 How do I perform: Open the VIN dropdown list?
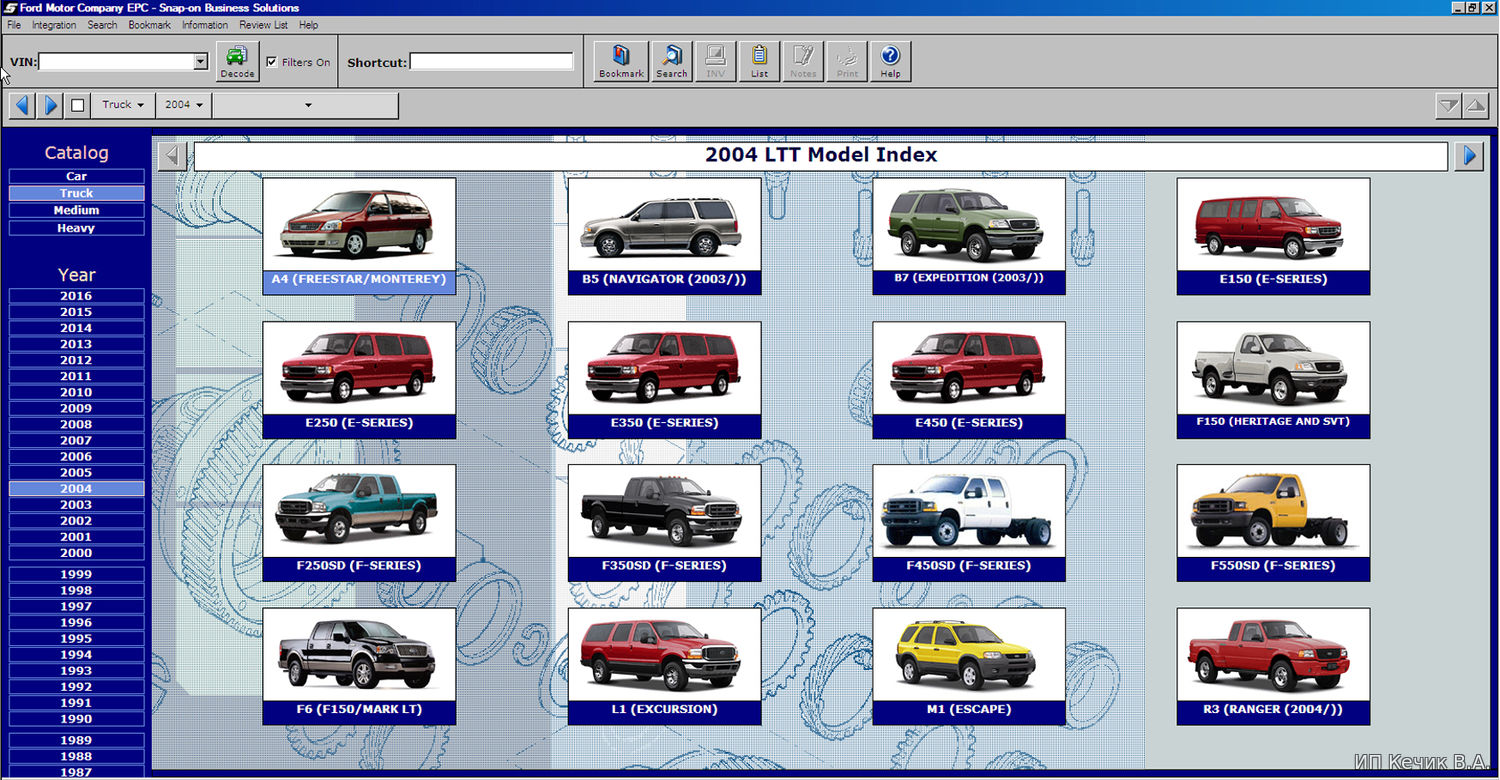click(x=200, y=62)
